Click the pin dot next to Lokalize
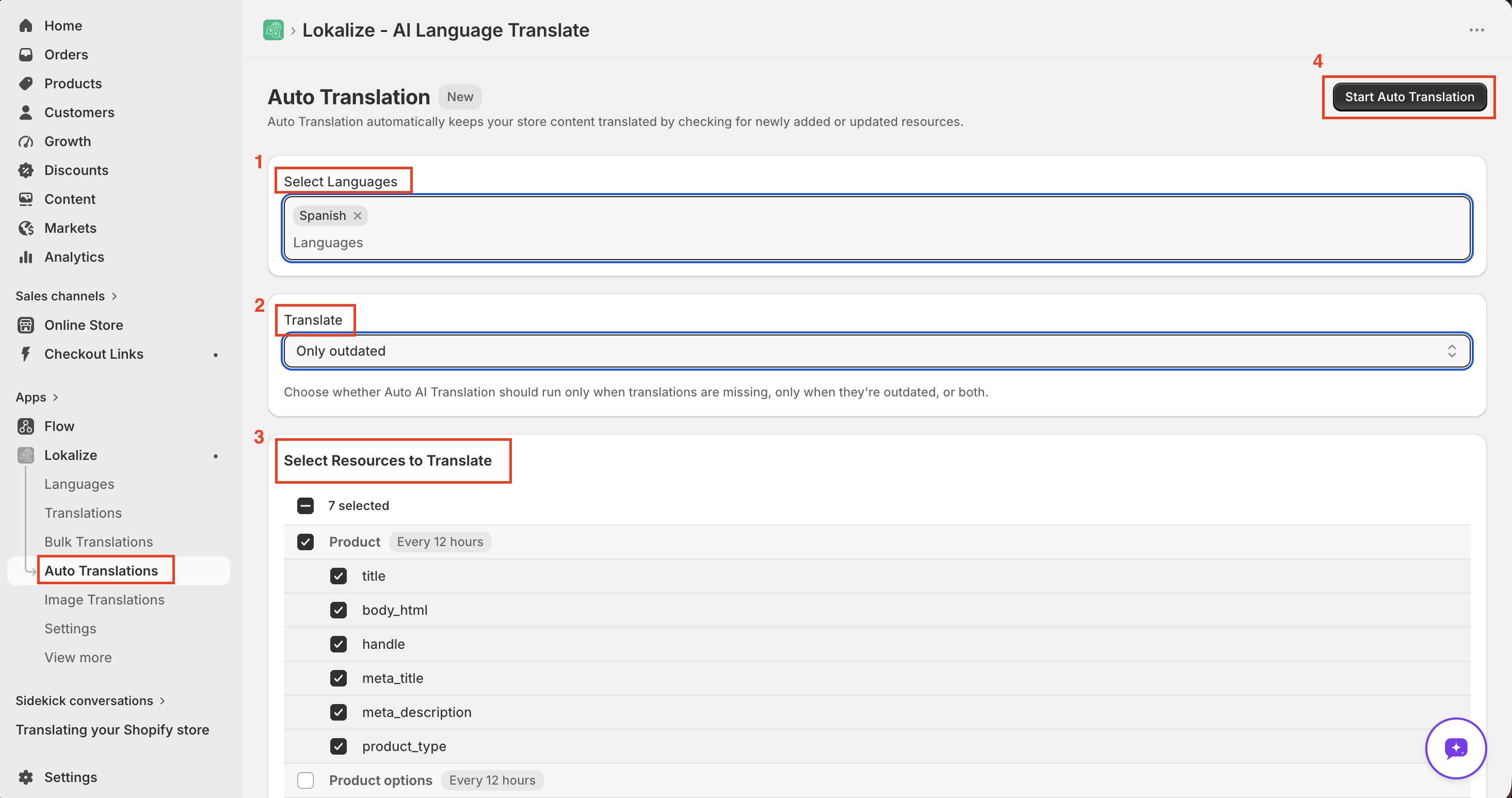 coord(215,456)
